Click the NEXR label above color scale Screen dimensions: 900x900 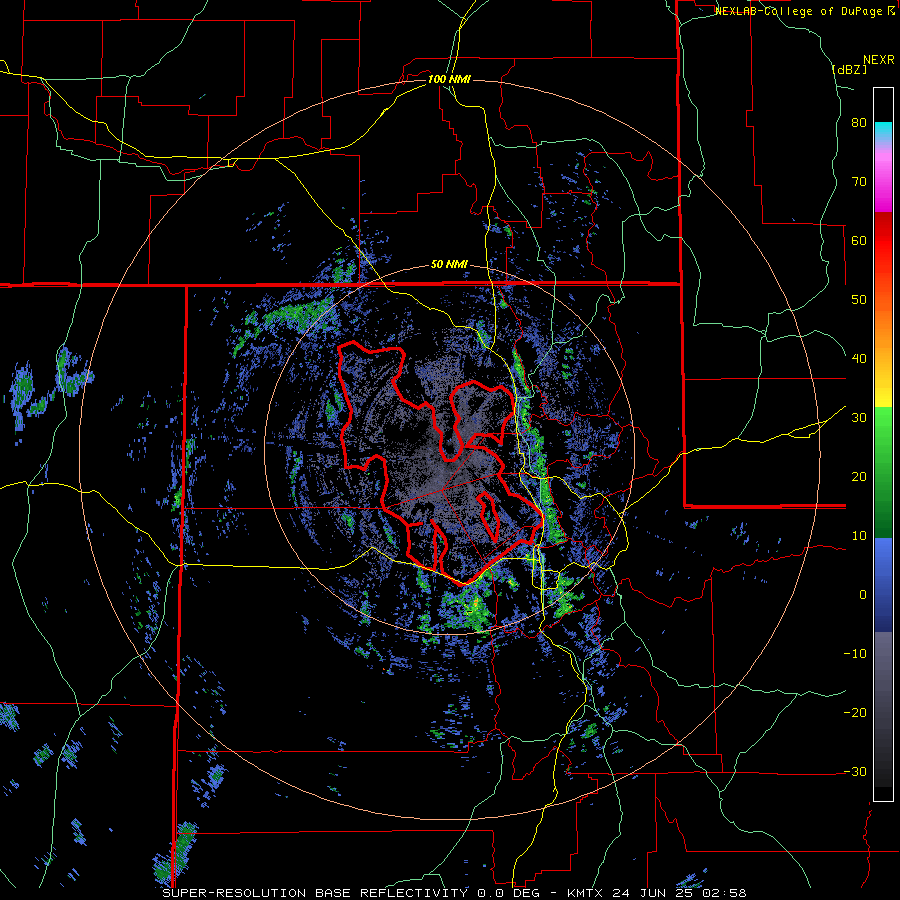[x=878, y=60]
